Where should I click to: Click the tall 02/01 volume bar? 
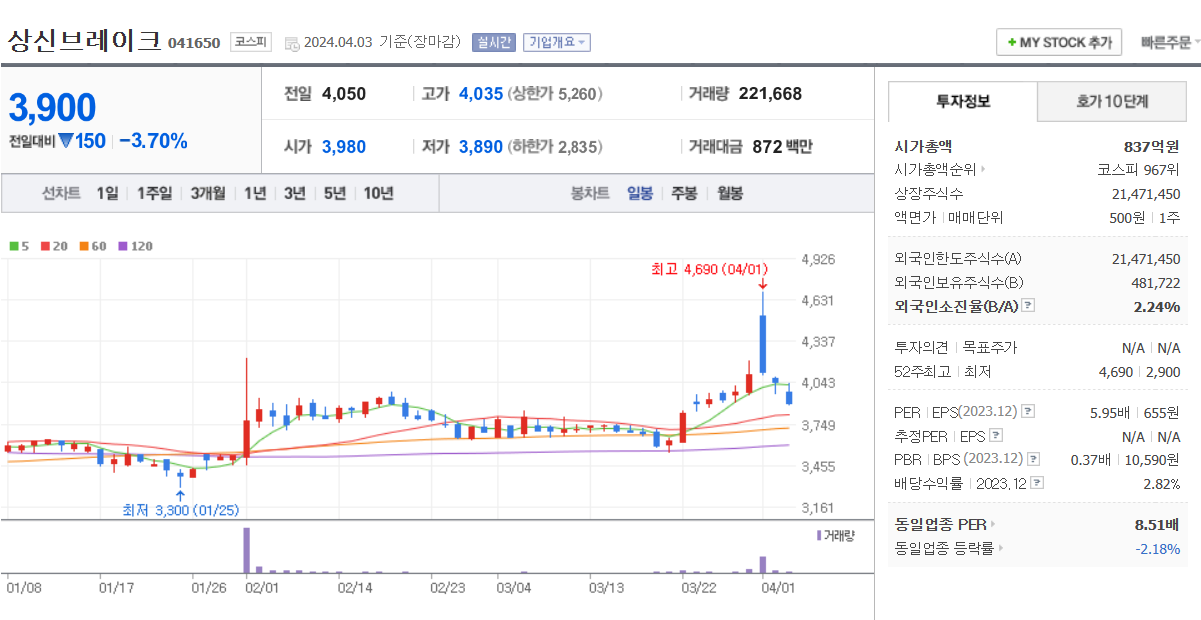[246, 550]
